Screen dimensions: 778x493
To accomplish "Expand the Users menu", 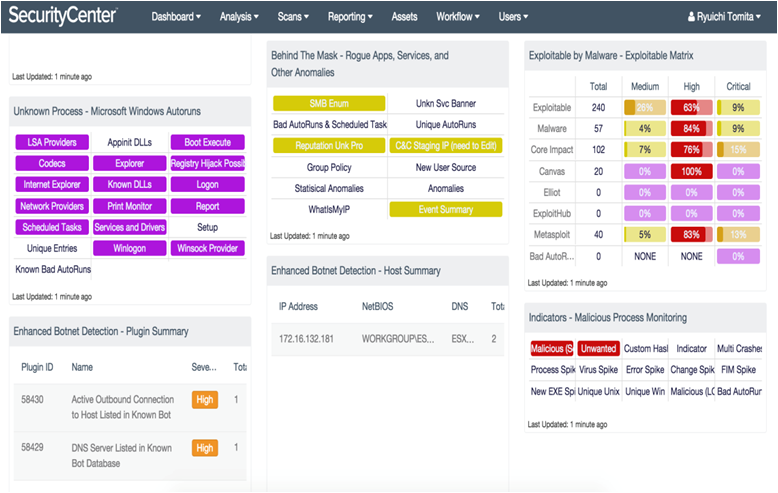I will [513, 16].
